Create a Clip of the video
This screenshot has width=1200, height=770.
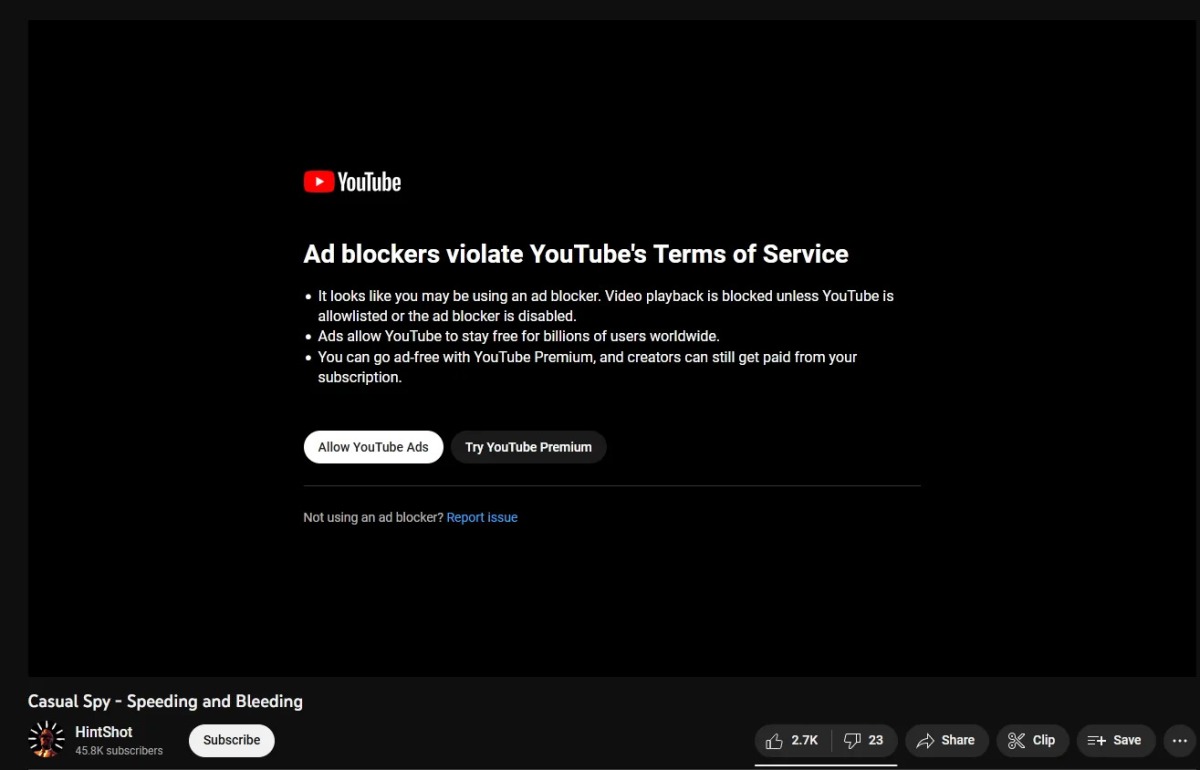[x=1033, y=741]
